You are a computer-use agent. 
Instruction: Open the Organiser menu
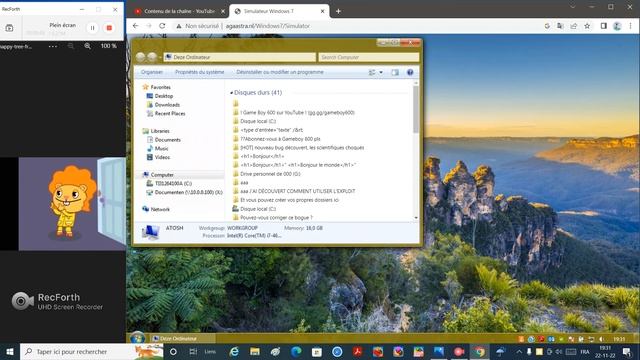pyautogui.click(x=152, y=72)
